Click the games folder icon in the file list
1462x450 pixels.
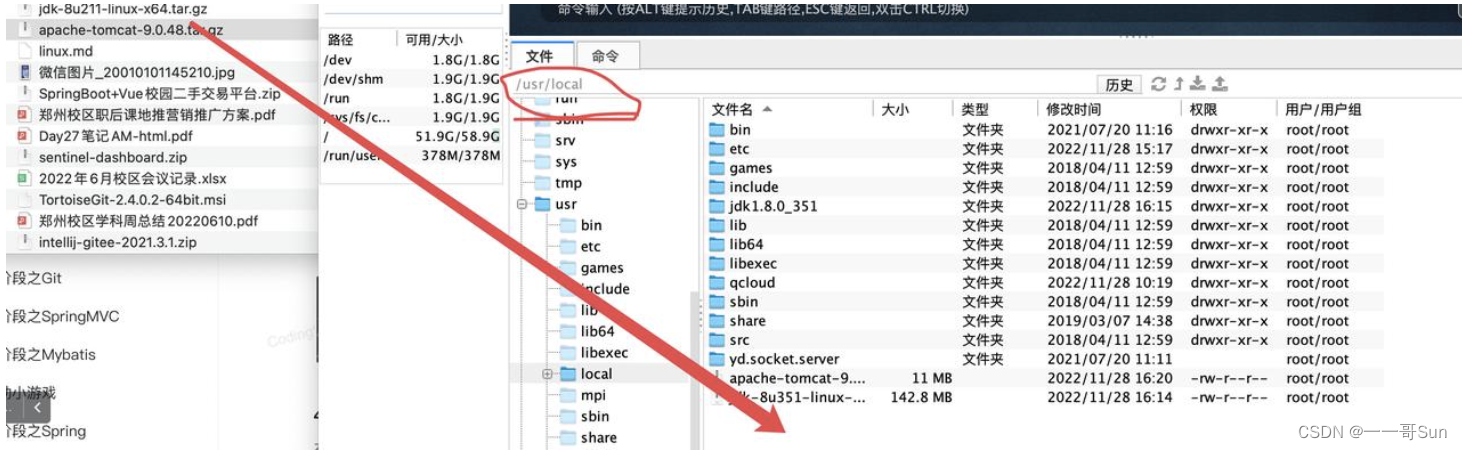(717, 168)
